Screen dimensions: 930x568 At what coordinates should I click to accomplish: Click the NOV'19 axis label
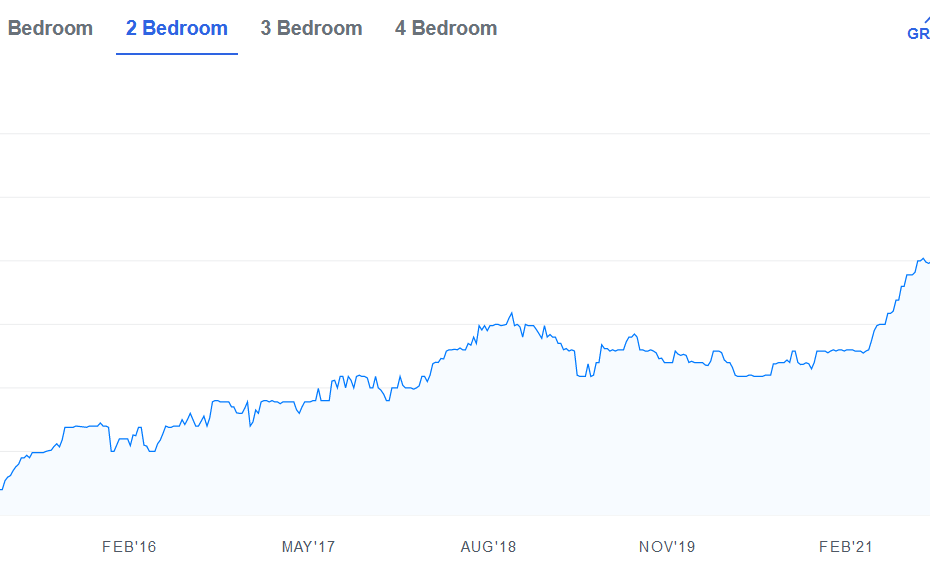(667, 547)
